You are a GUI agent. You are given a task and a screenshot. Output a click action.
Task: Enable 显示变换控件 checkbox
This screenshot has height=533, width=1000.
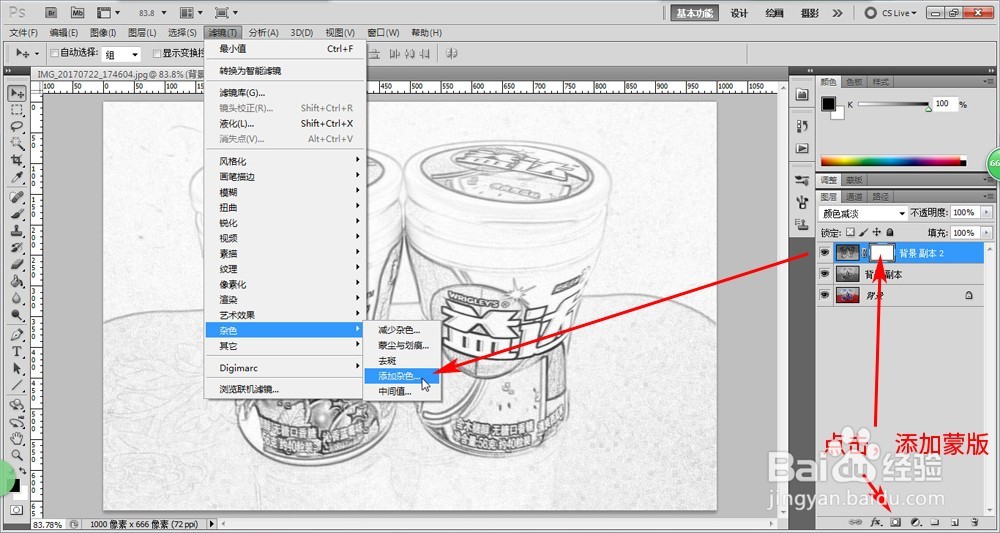(157, 54)
